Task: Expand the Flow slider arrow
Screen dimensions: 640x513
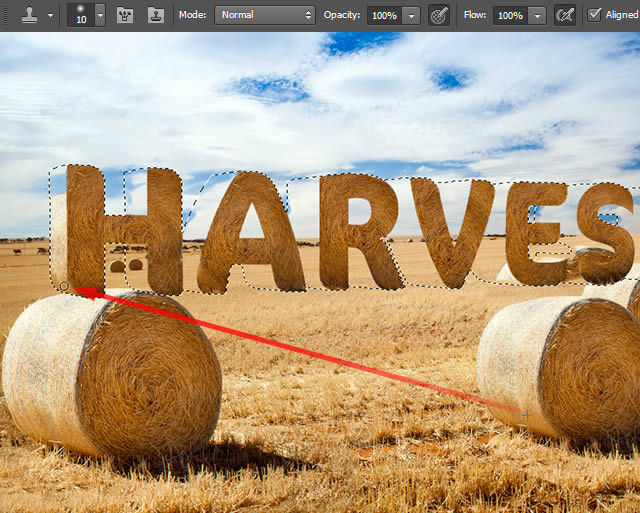Action: pos(538,16)
